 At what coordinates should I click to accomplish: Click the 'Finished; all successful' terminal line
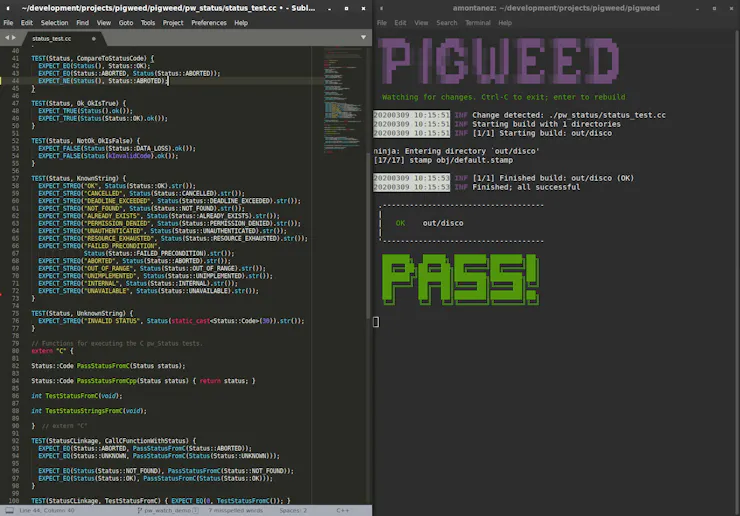click(x=477, y=187)
